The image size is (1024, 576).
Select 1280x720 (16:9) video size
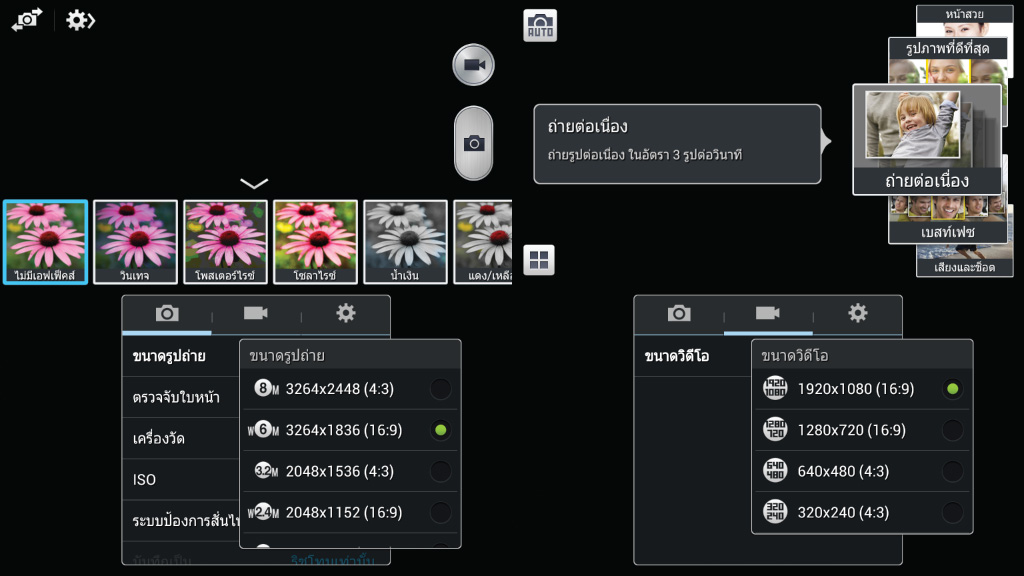pos(862,430)
